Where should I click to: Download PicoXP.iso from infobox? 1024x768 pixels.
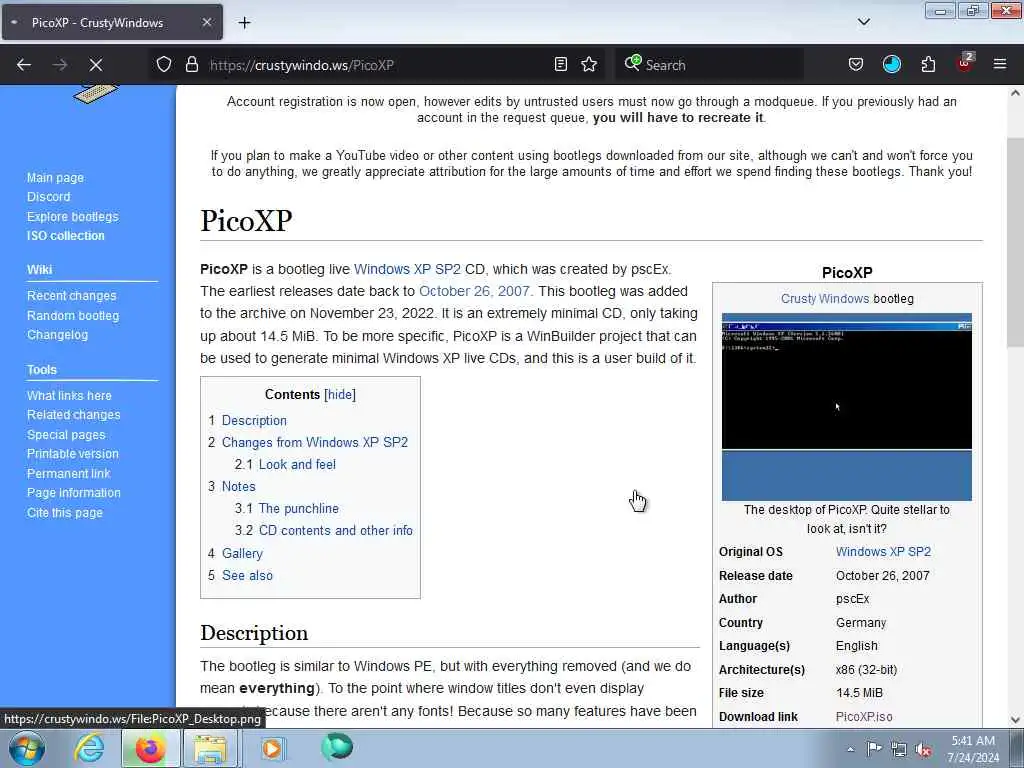[x=864, y=716]
